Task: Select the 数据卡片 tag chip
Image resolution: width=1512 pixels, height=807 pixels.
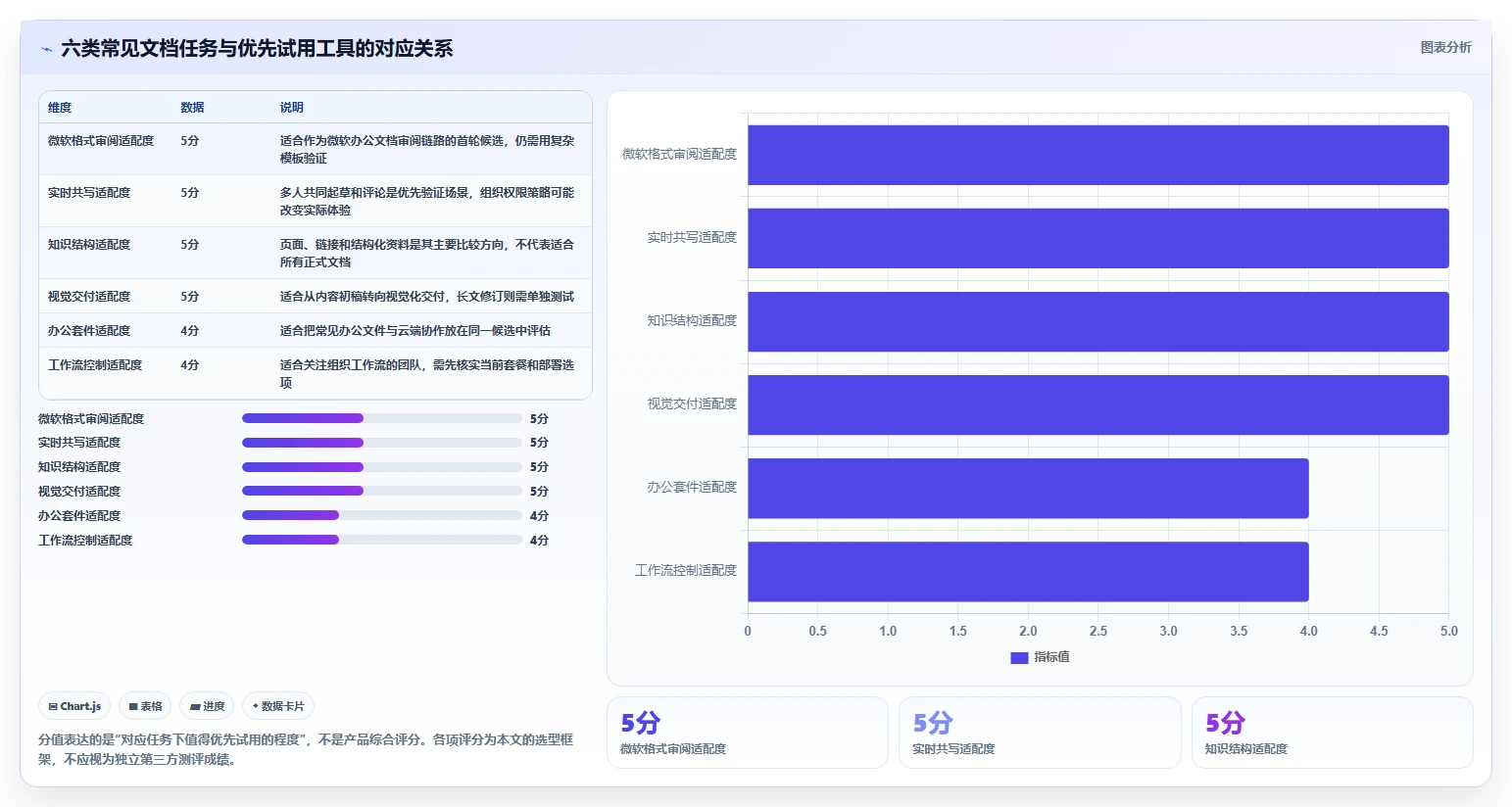Action: (x=278, y=706)
